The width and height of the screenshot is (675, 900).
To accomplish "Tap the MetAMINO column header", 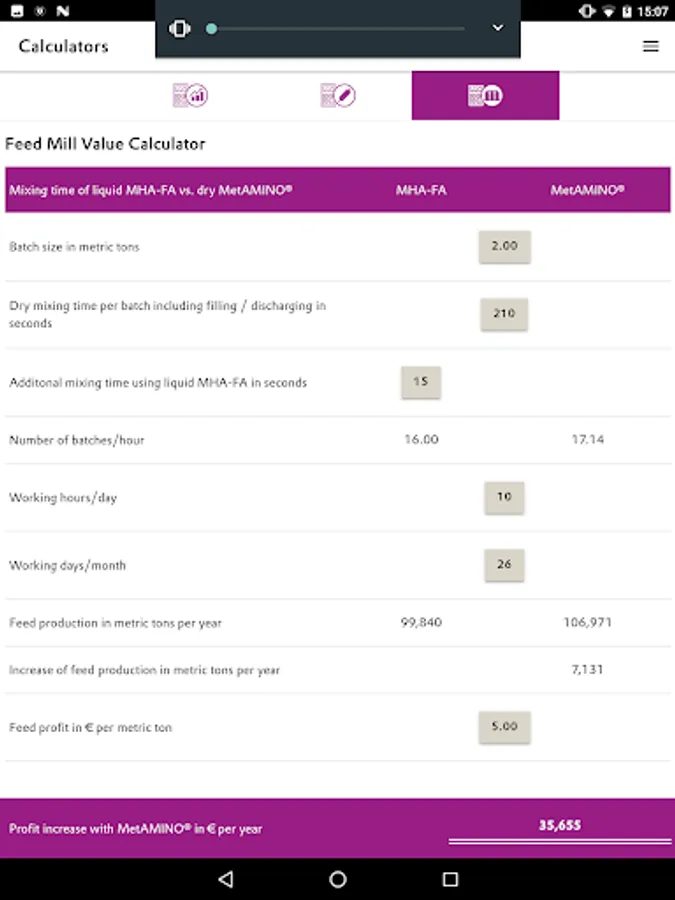I will [587, 190].
